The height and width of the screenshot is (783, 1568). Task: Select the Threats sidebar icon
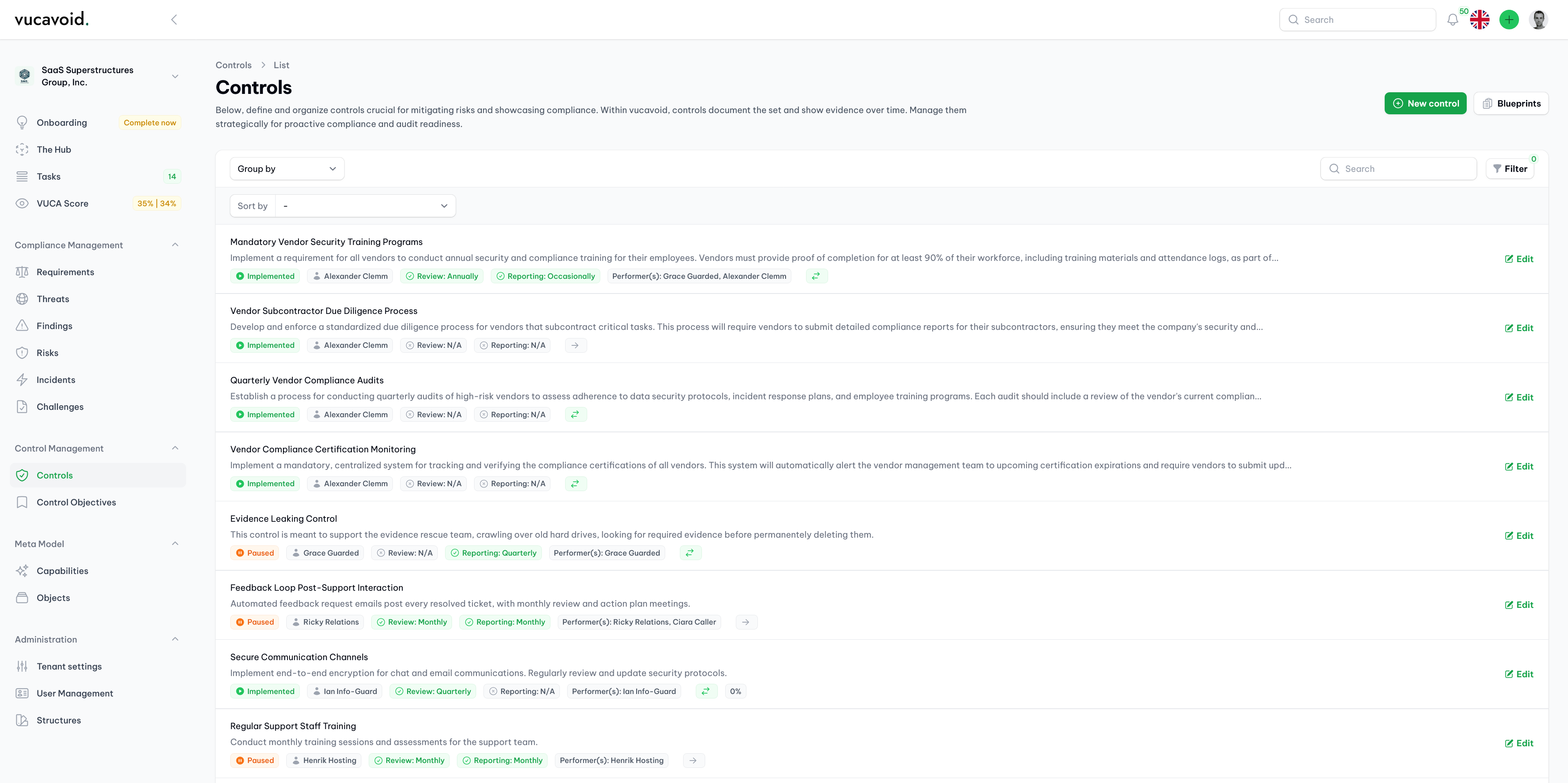click(22, 299)
